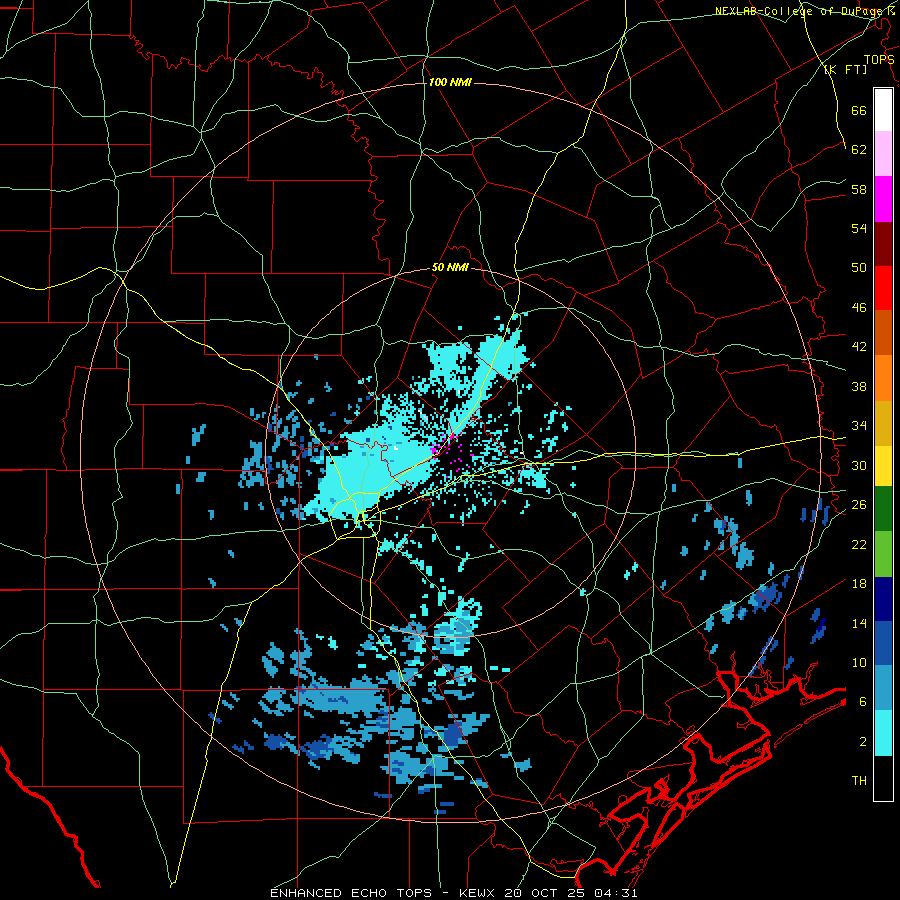The width and height of the screenshot is (900, 900).
Task: Click the '34' legend value
Action: click(x=859, y=426)
